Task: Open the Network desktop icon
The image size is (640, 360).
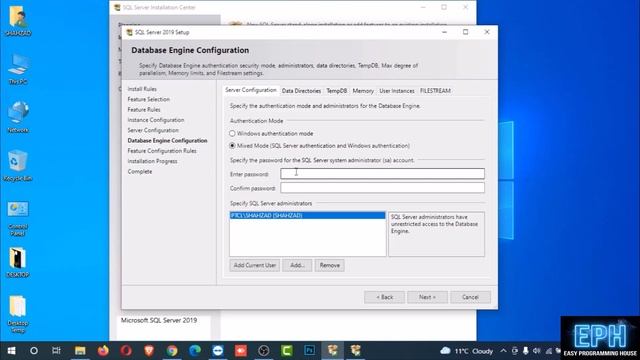Action: (18, 117)
